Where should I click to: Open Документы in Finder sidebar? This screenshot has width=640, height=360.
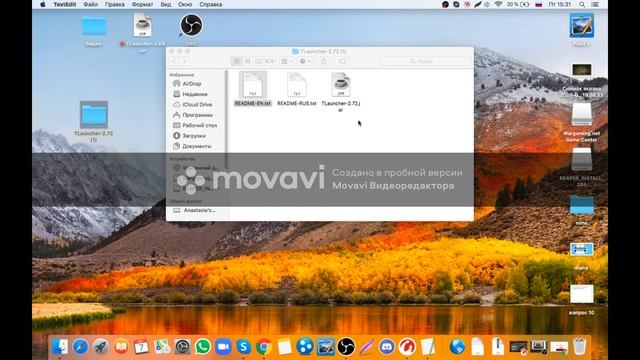197,146
